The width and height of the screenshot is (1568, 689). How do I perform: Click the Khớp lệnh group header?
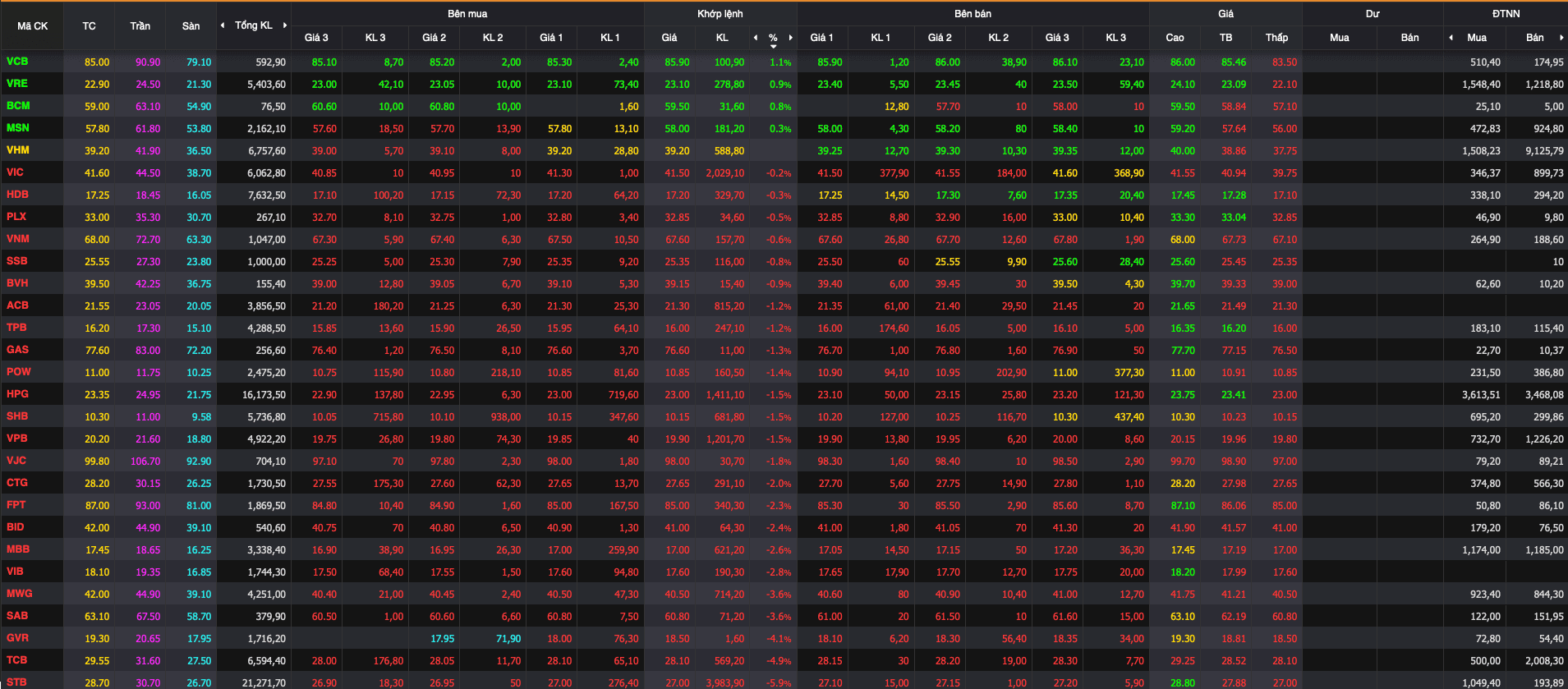[x=720, y=14]
